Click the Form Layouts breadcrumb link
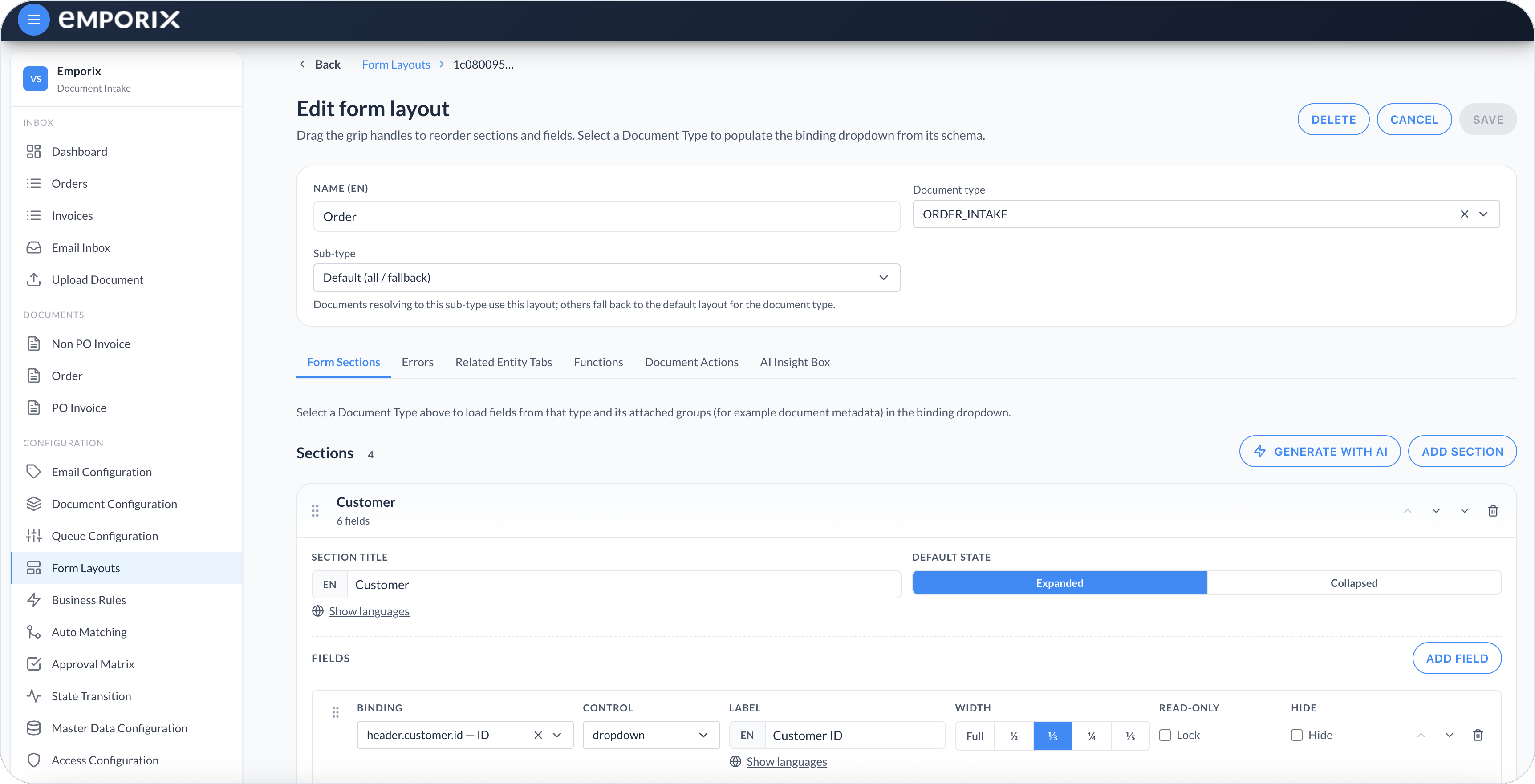1535x784 pixels. pyautogui.click(x=396, y=64)
